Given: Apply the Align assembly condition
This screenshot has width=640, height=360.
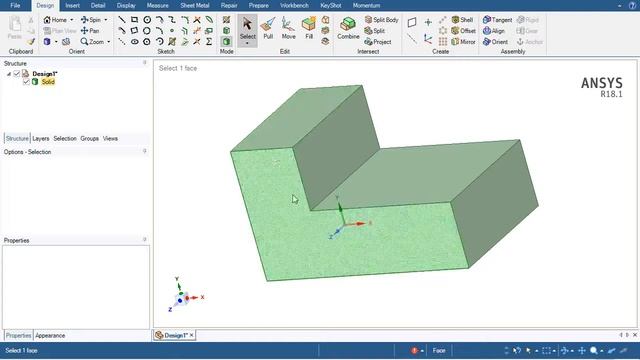Looking at the screenshot, I should (x=494, y=31).
